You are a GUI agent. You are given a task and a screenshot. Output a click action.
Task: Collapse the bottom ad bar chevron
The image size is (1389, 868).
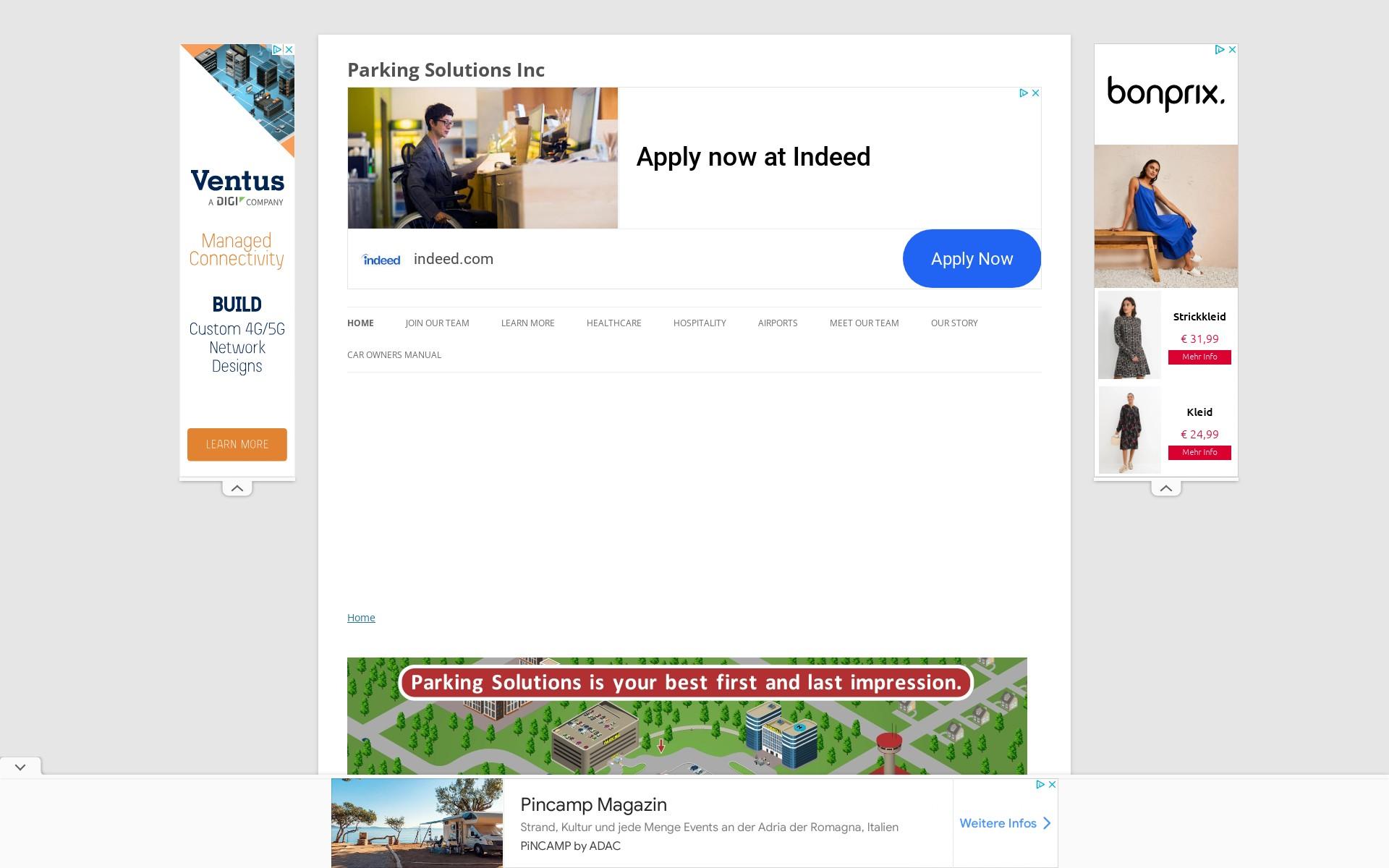(x=20, y=767)
